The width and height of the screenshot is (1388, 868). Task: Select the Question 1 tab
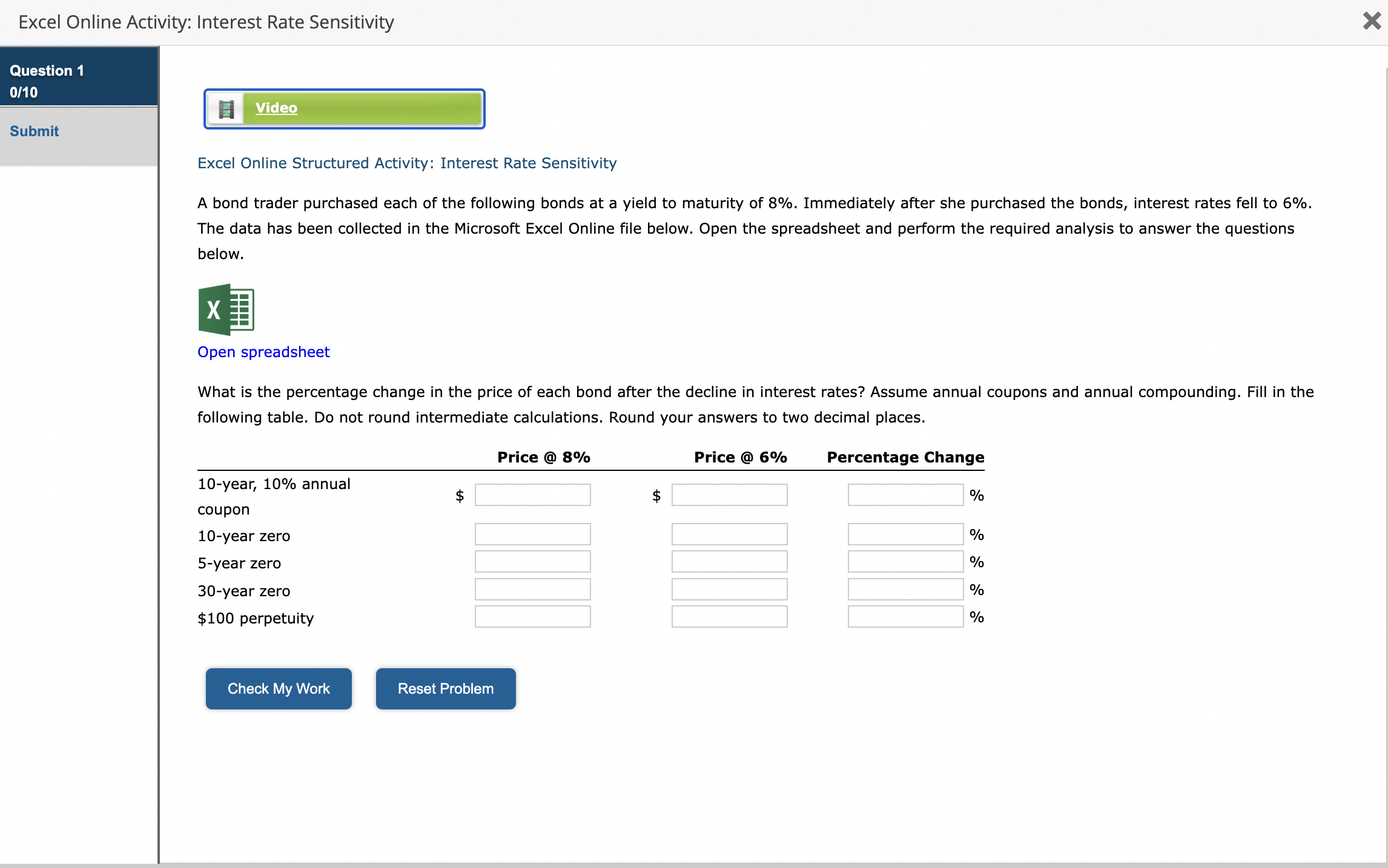47,70
